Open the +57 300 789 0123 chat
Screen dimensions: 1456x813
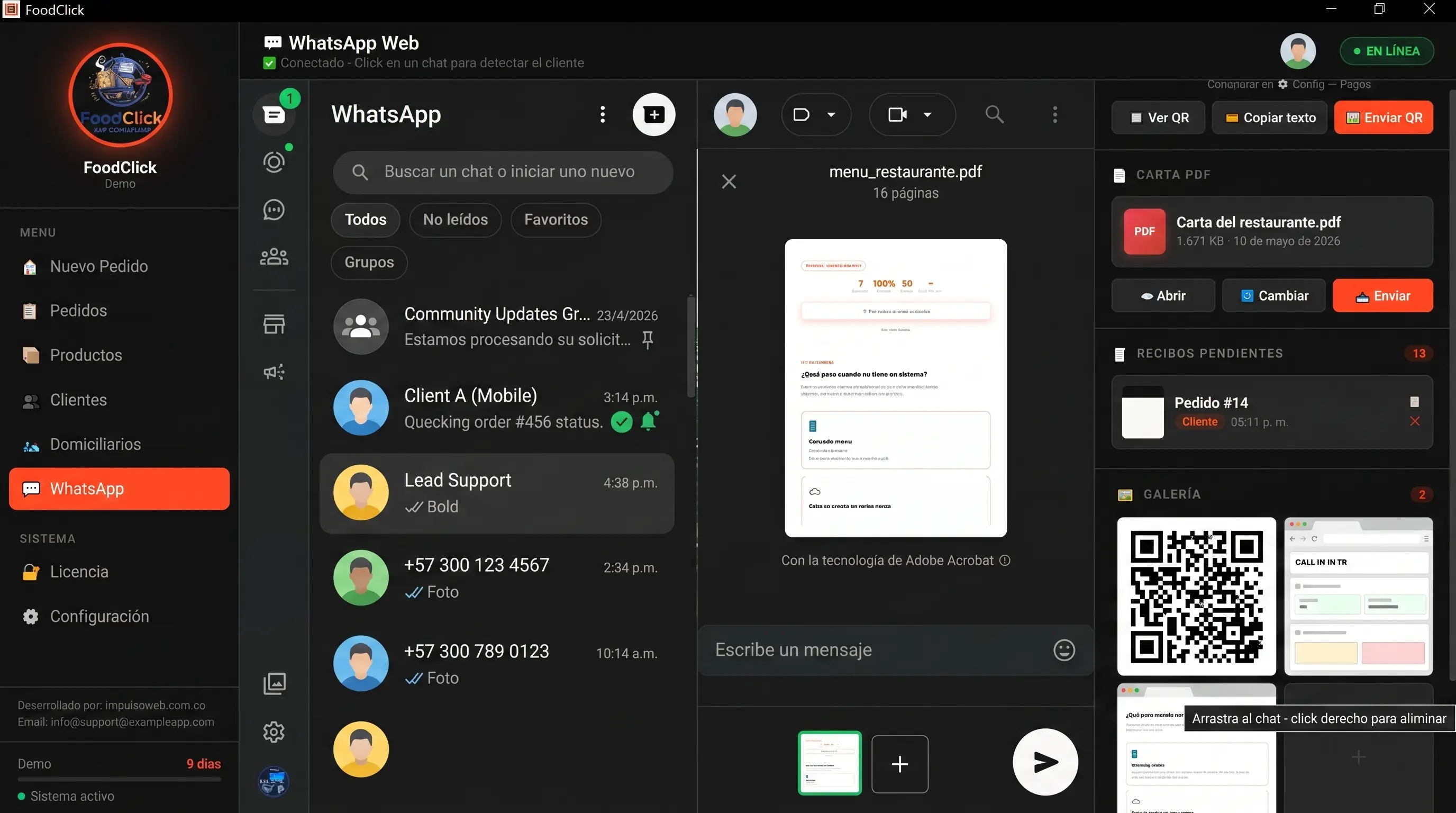pos(497,664)
